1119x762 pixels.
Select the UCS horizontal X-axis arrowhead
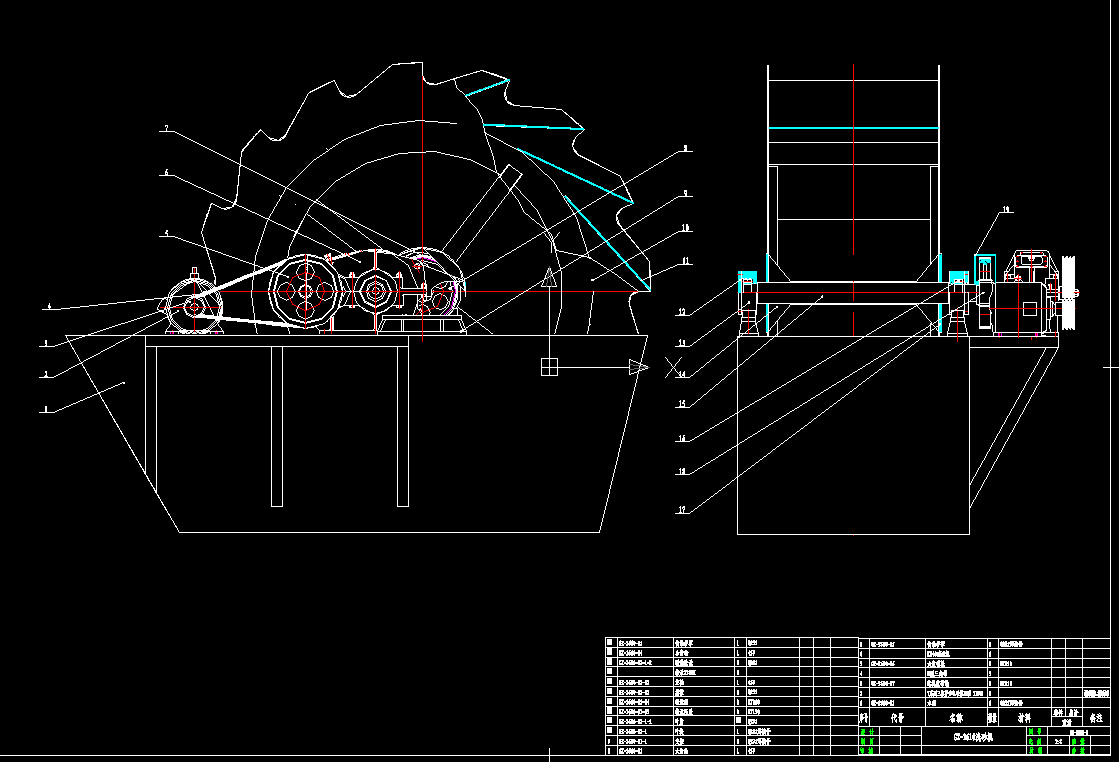click(637, 367)
